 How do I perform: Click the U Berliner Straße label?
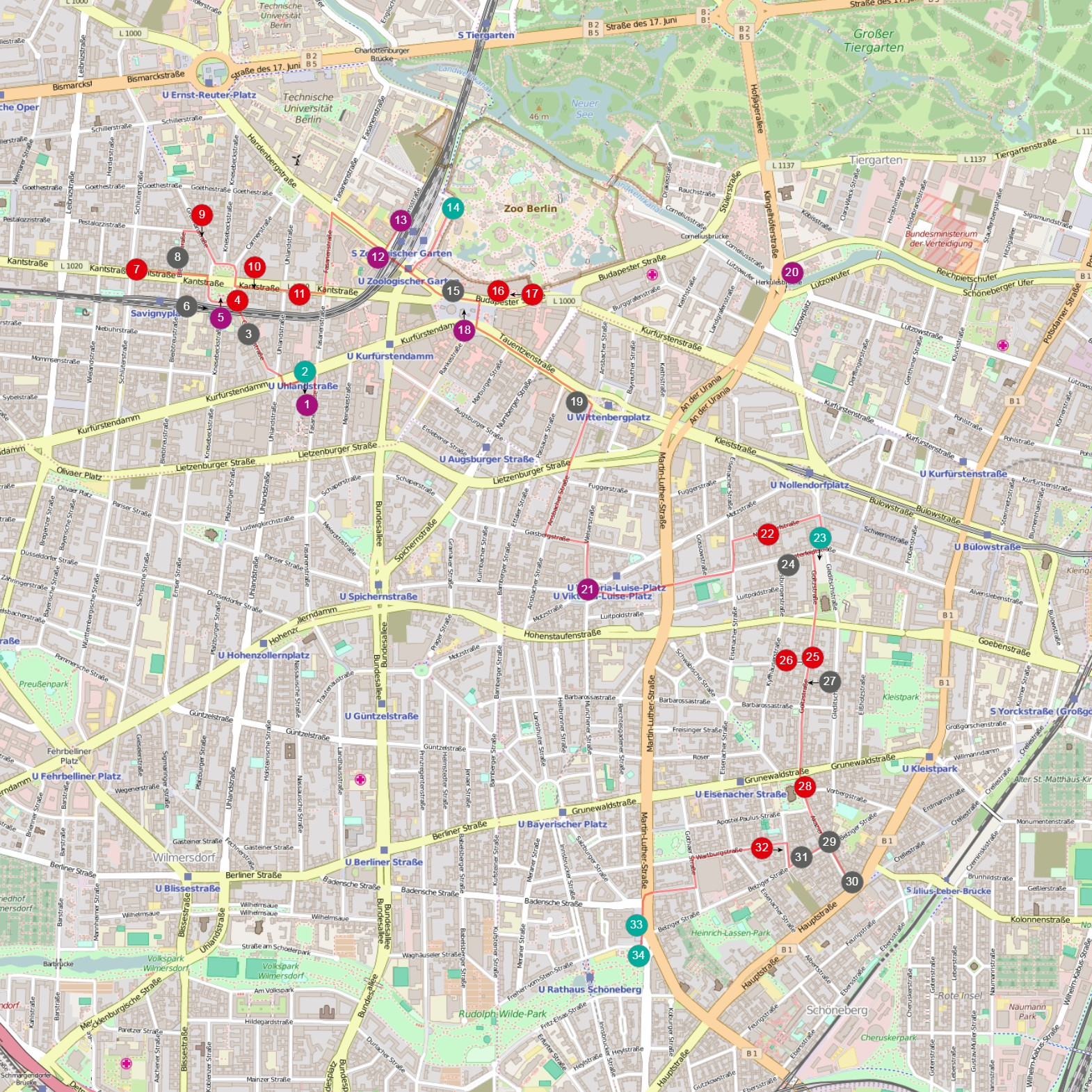(x=384, y=862)
